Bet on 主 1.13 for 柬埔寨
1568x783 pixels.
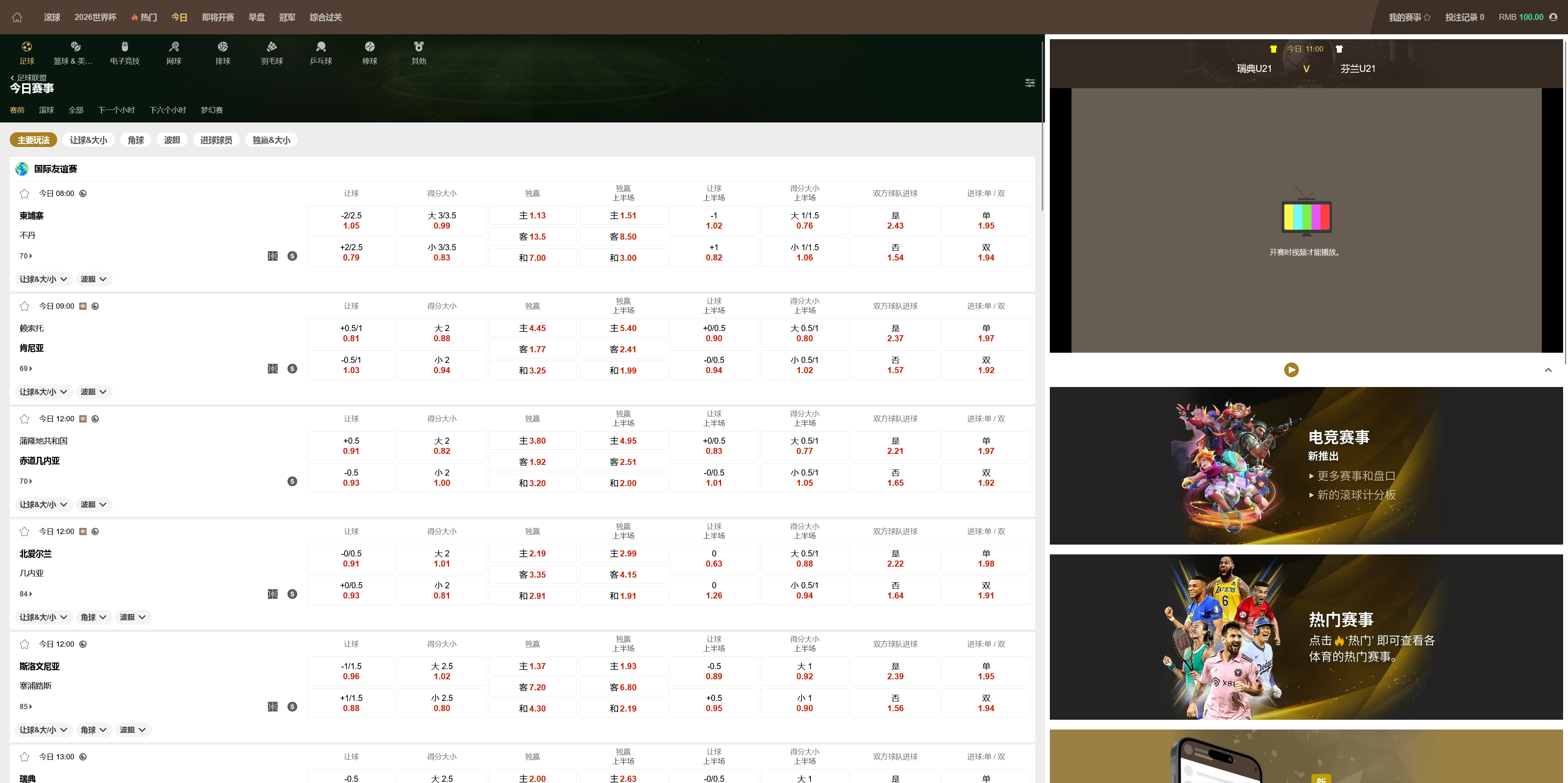tap(532, 216)
